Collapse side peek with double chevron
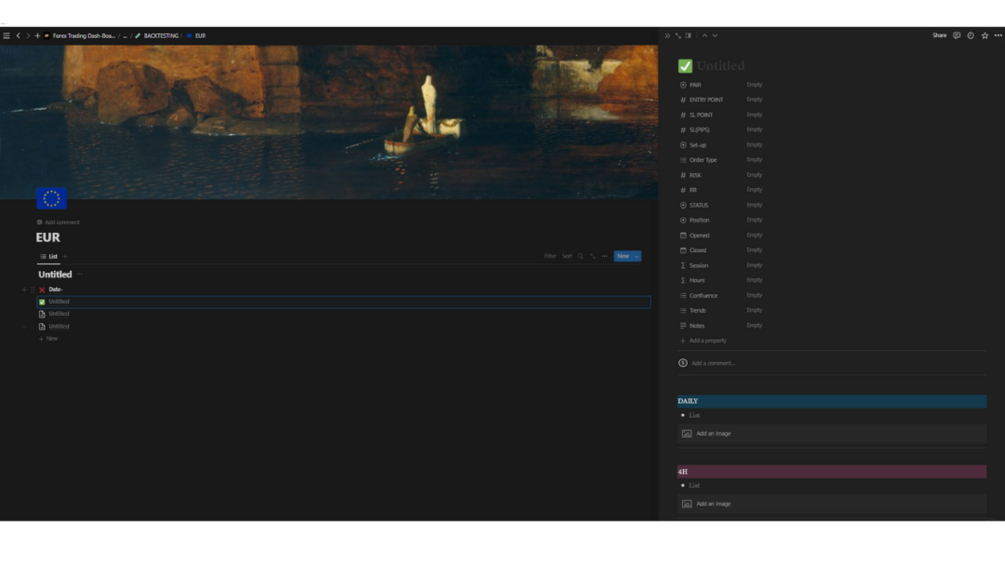1005x566 pixels. click(667, 36)
